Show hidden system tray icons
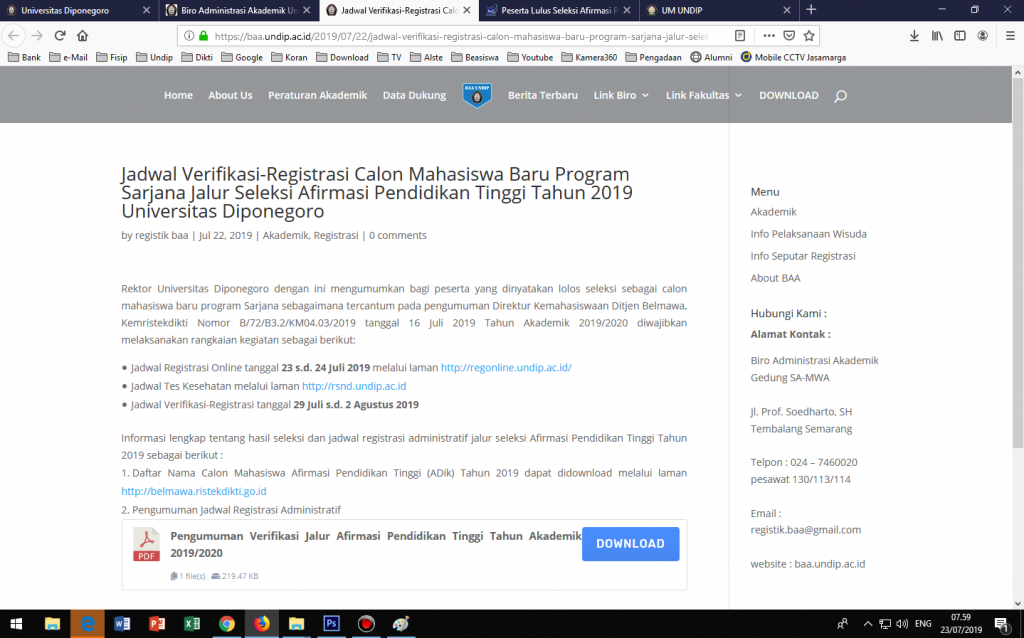The height and width of the screenshot is (638, 1024). (866, 623)
